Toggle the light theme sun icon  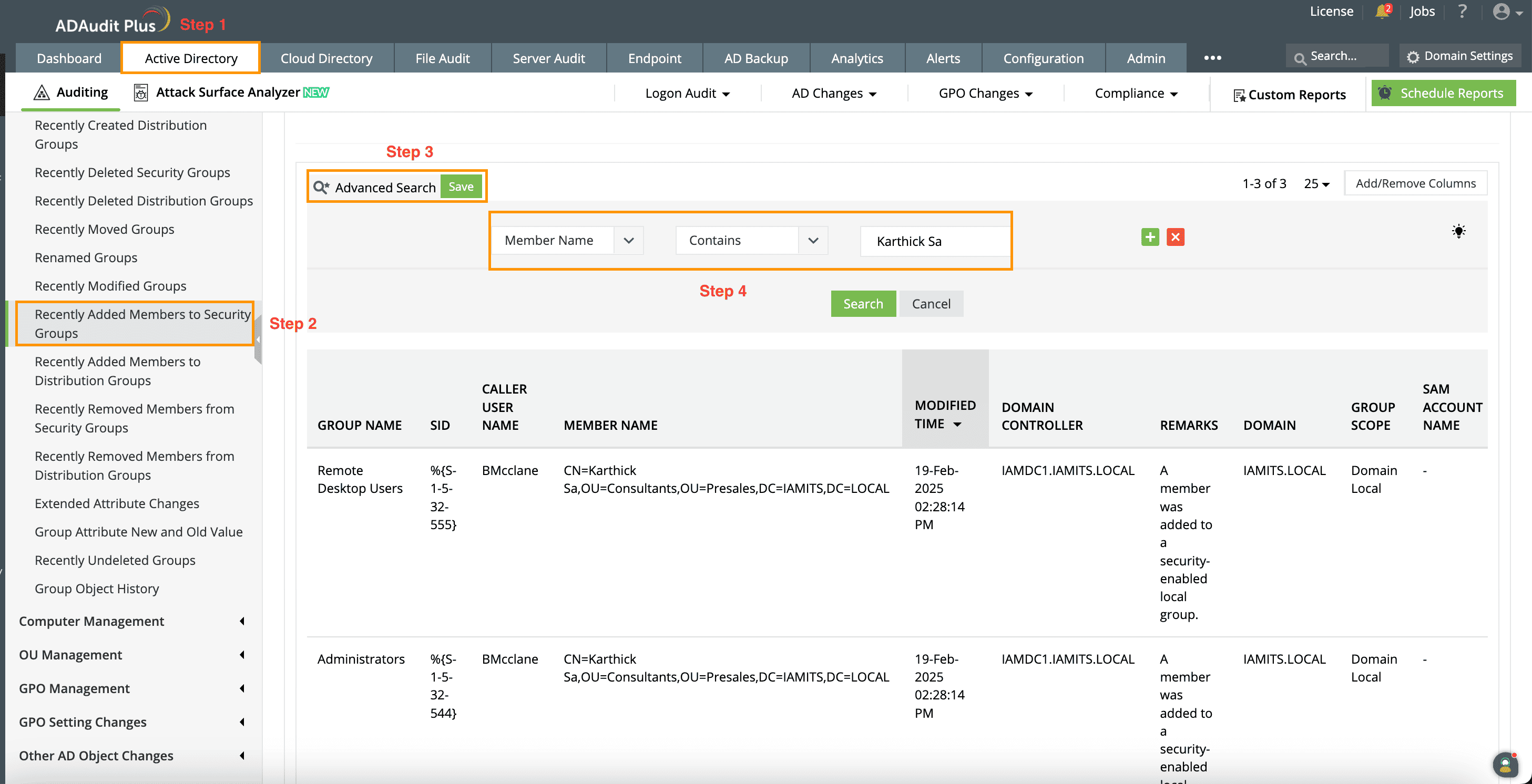[1458, 231]
